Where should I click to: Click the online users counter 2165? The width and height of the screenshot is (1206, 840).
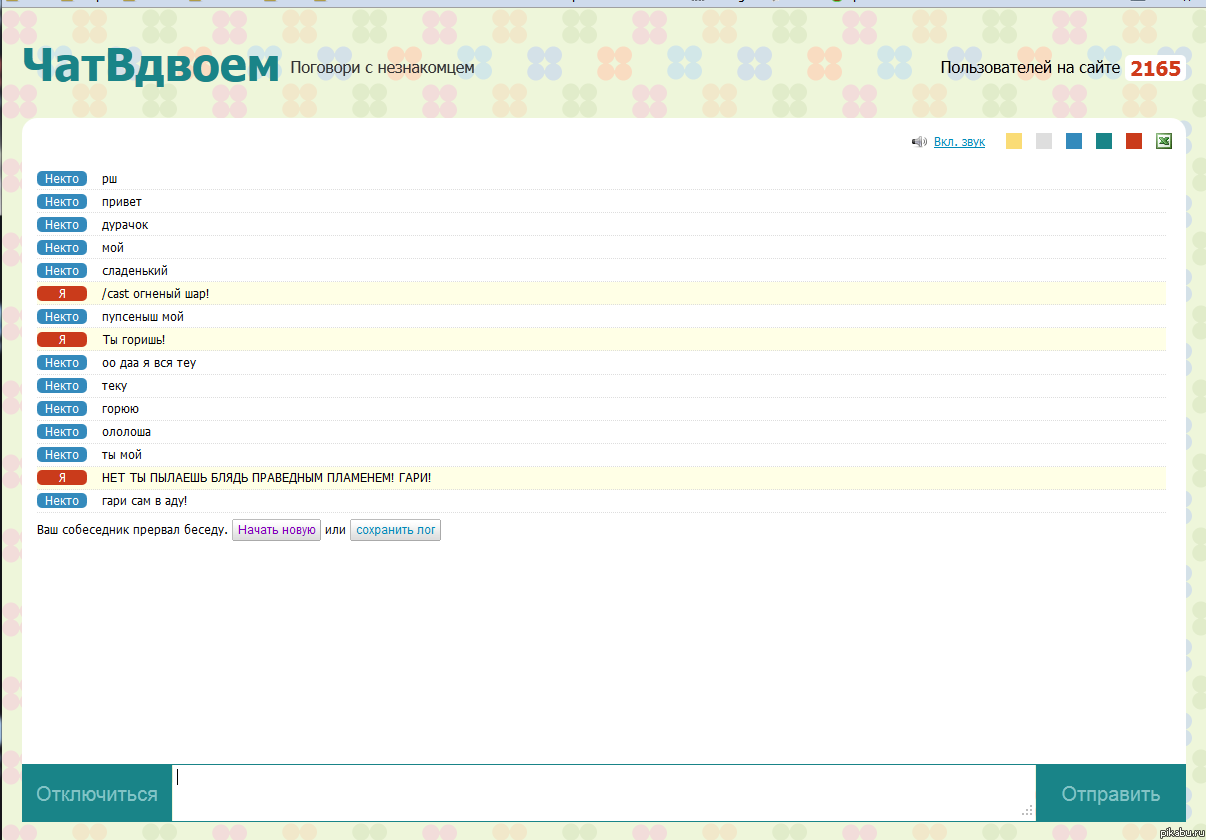1155,69
